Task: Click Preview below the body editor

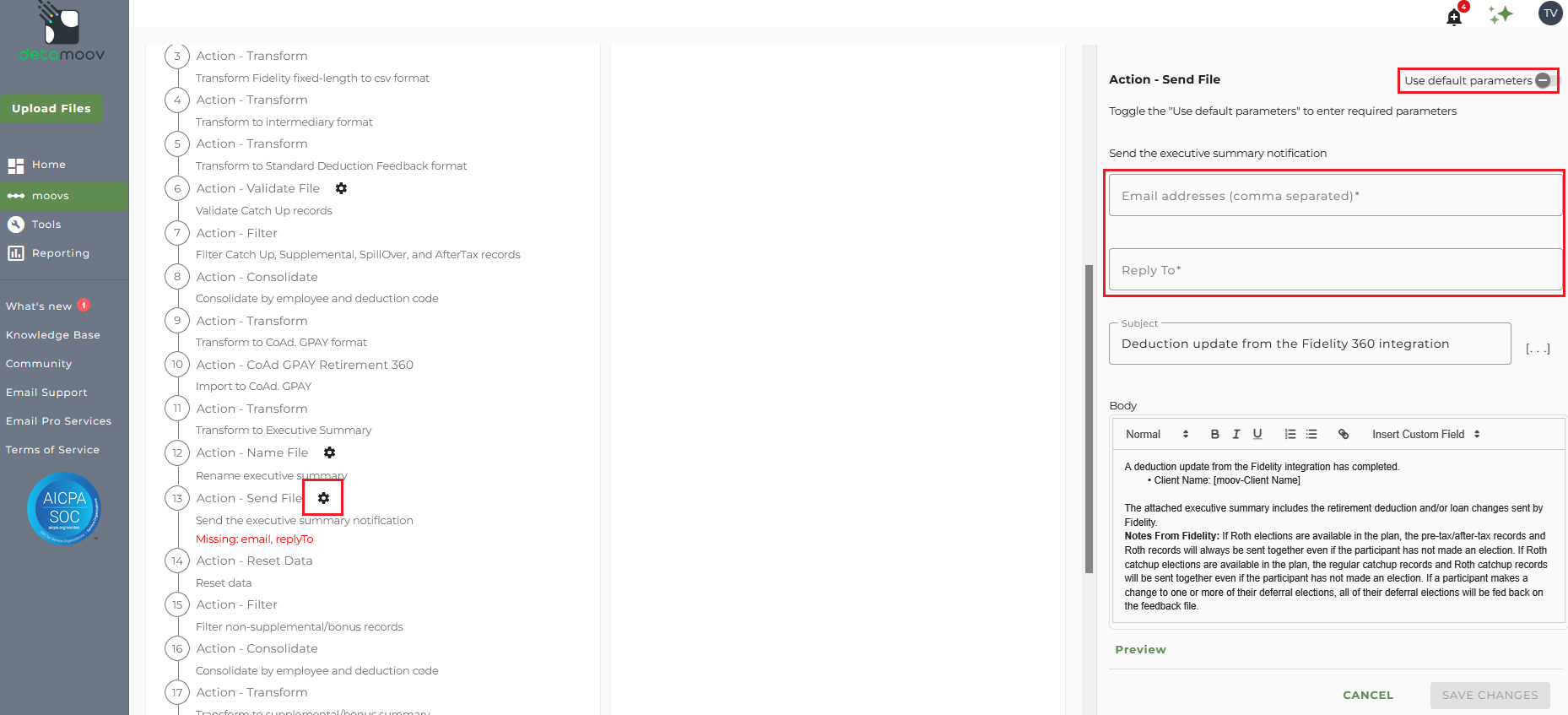Action: pos(1140,649)
